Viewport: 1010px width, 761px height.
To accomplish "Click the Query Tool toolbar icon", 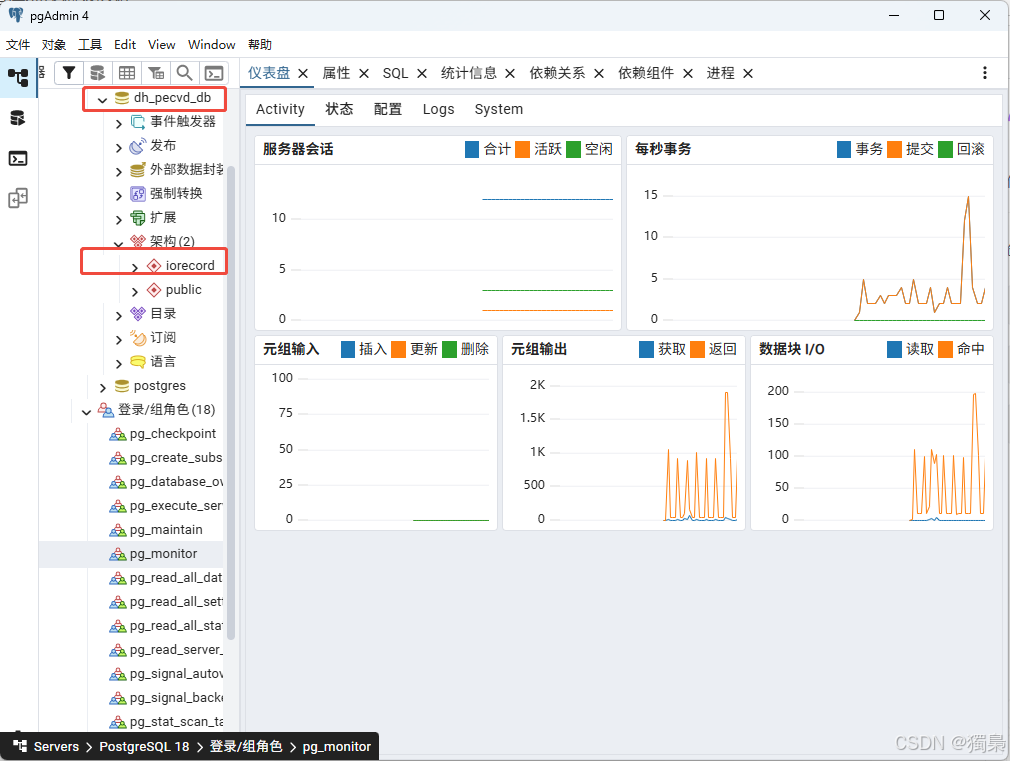I will point(97,73).
